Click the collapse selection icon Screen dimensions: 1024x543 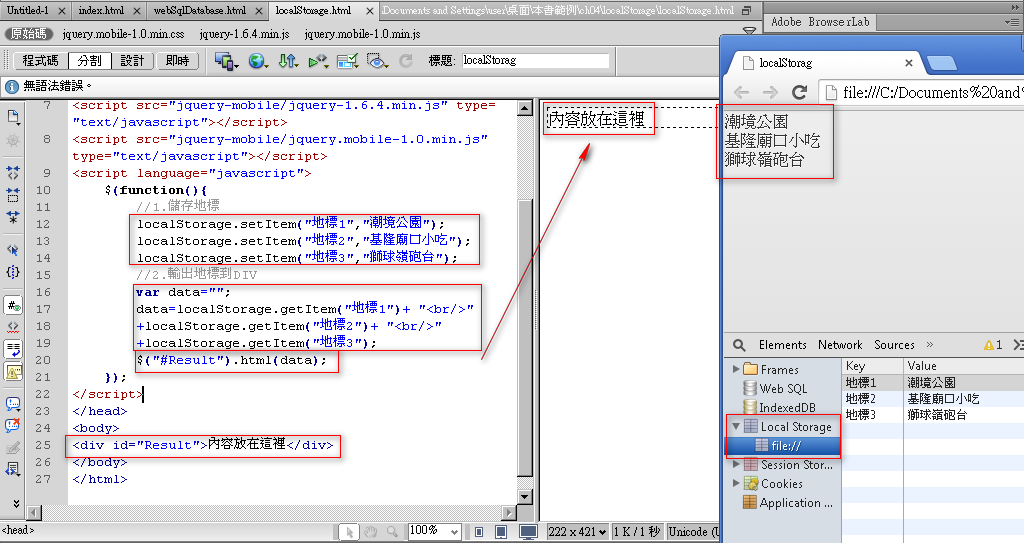point(13,195)
